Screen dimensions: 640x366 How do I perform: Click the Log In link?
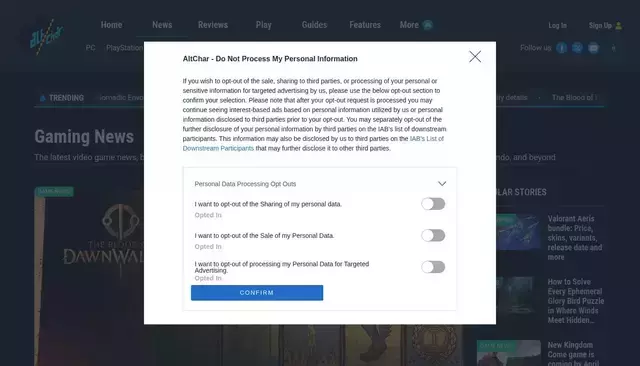pyautogui.click(x=557, y=25)
